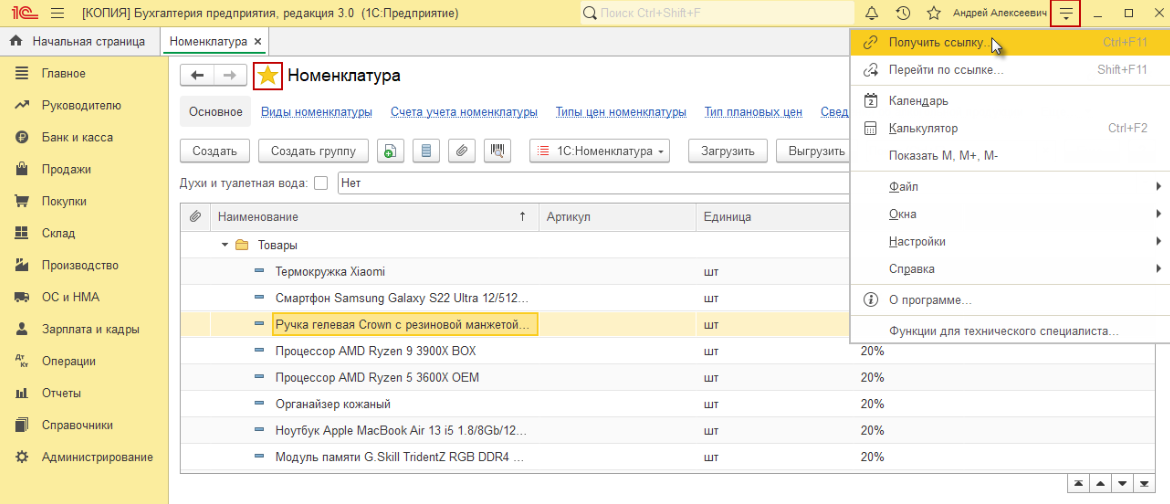This screenshot has width=1170, height=504.
Task: Open the notifications bell icon
Action: [x=871, y=13]
